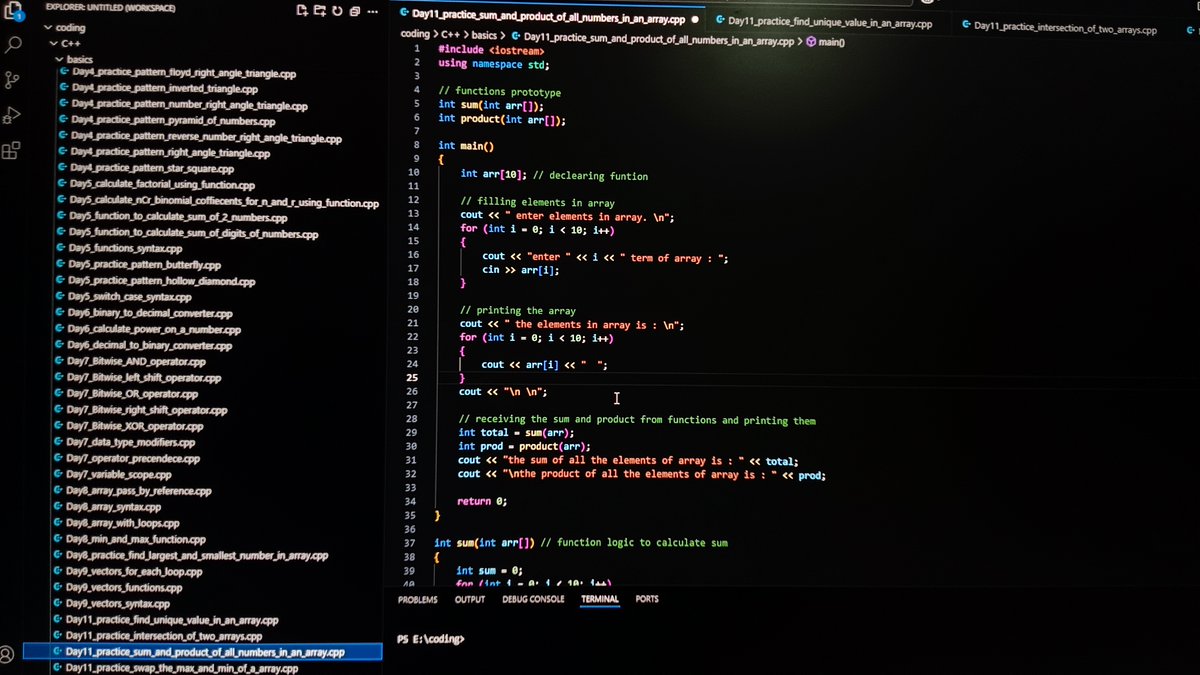Click the main() symbol icon in breadcrumbs

pos(810,42)
